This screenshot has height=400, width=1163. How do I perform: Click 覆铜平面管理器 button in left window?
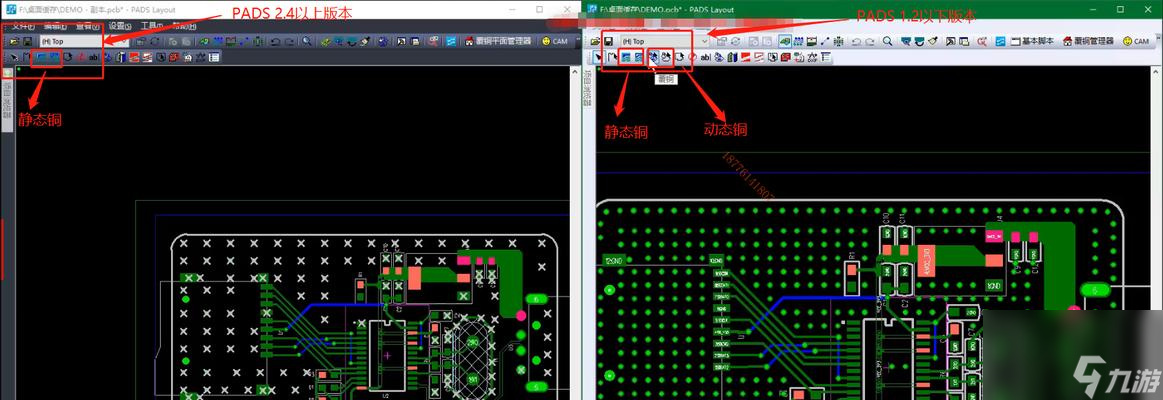click(x=498, y=42)
